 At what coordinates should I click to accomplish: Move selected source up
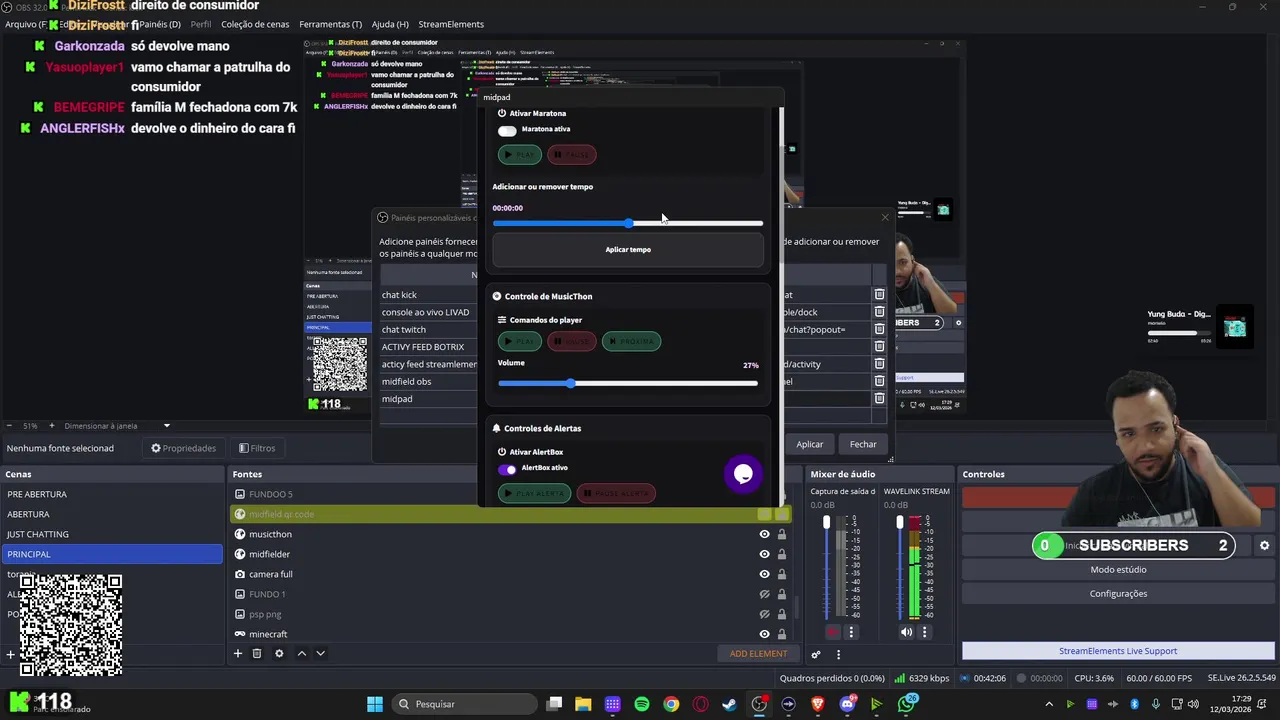(x=301, y=653)
